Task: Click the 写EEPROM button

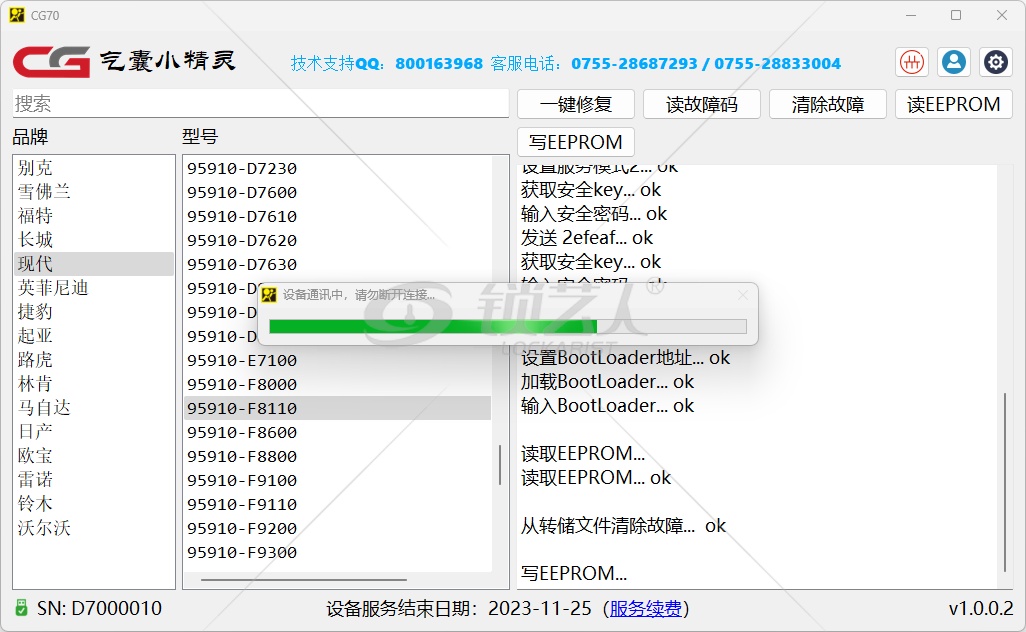Action: tap(576, 142)
